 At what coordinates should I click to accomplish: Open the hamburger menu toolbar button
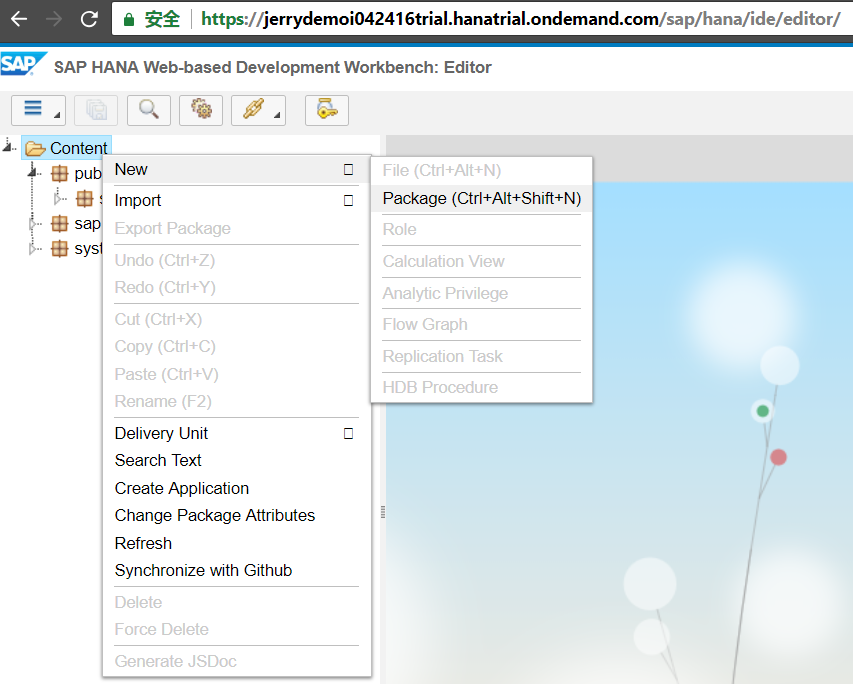(38, 110)
